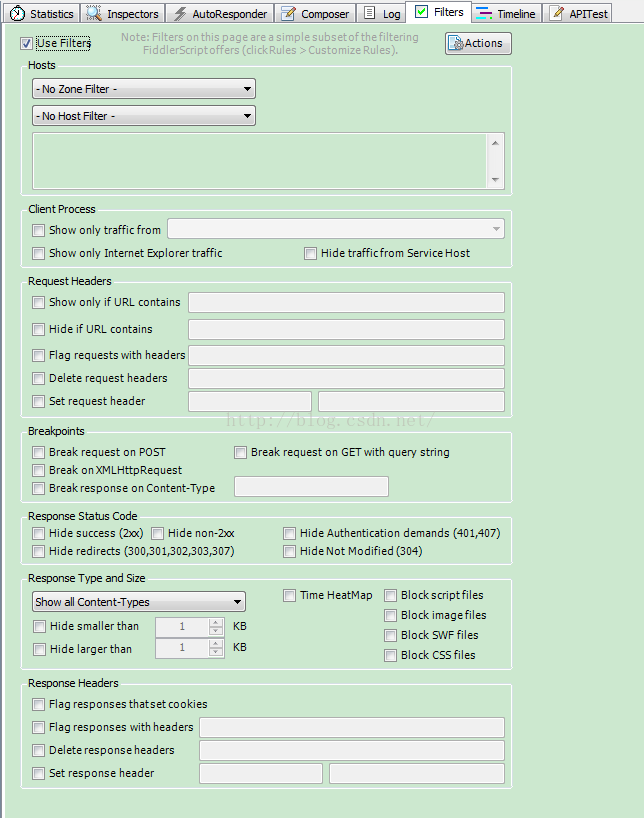This screenshot has width=644, height=818.
Task: Uncheck the Use Filters checkbox
Action: [26, 44]
